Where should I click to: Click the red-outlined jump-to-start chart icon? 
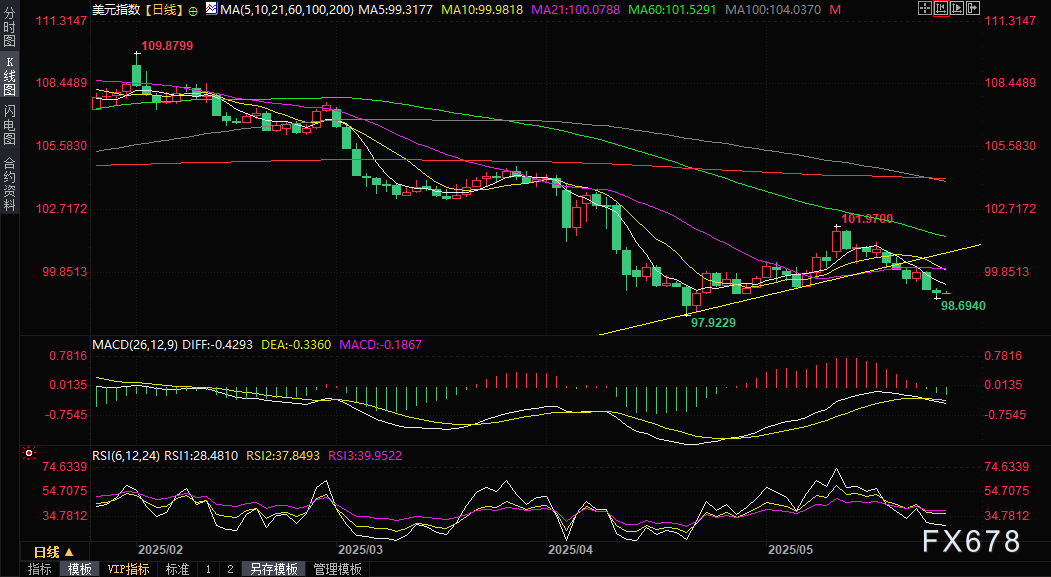pyautogui.click(x=940, y=9)
